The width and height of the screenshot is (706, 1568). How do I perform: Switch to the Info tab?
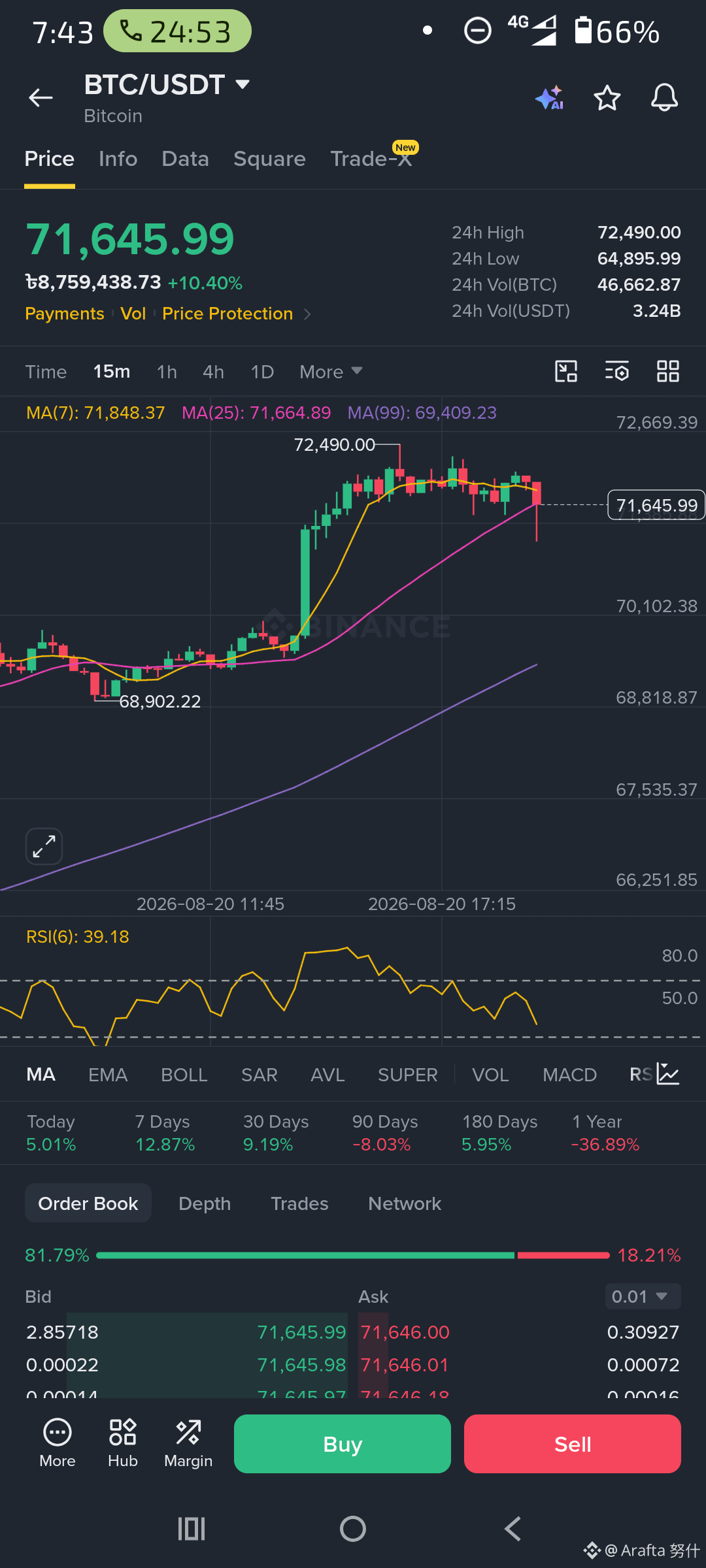(x=118, y=159)
